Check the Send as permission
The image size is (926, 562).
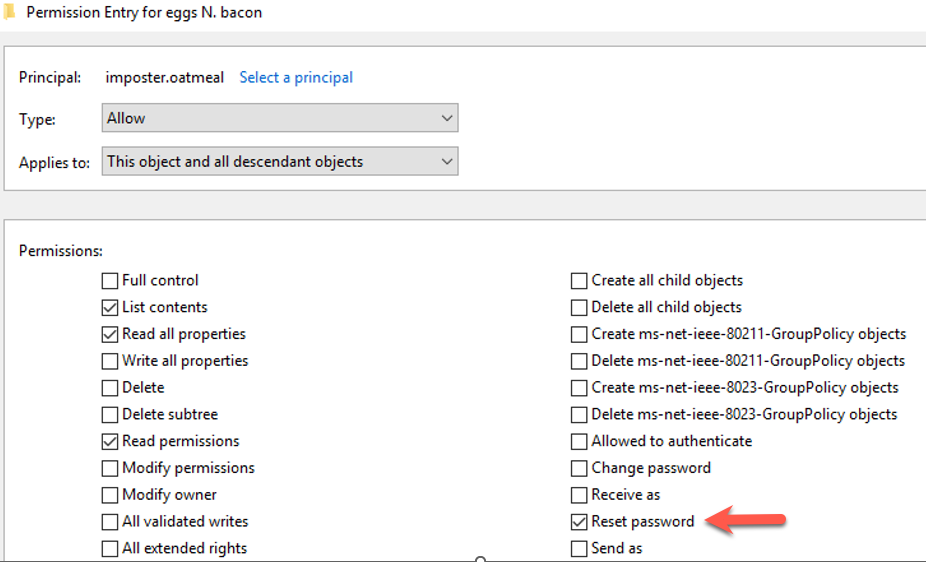point(579,548)
